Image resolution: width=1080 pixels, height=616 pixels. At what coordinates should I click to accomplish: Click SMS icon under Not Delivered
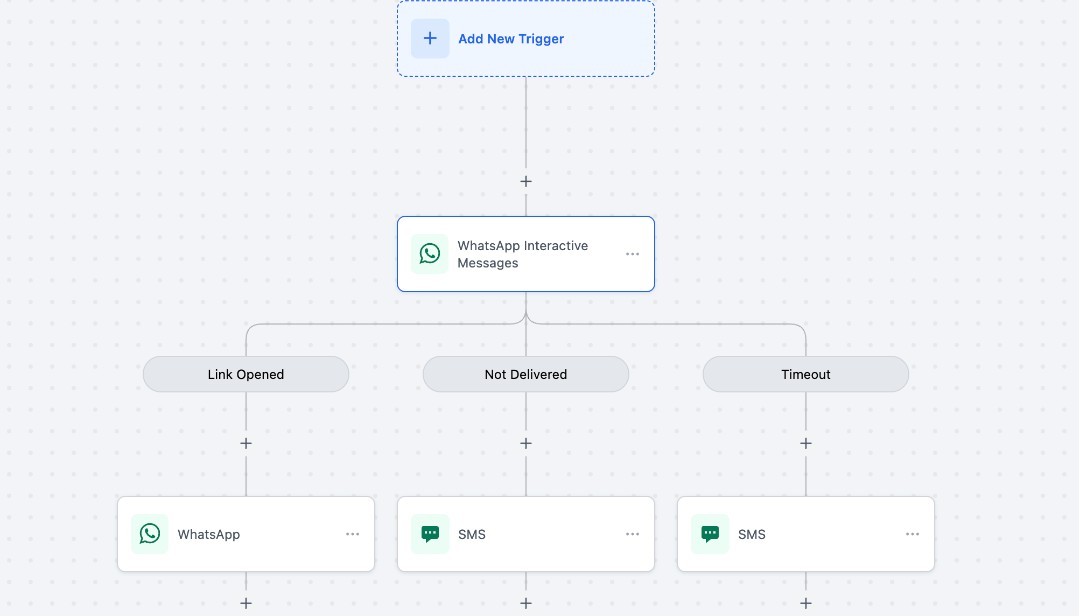[x=430, y=534]
